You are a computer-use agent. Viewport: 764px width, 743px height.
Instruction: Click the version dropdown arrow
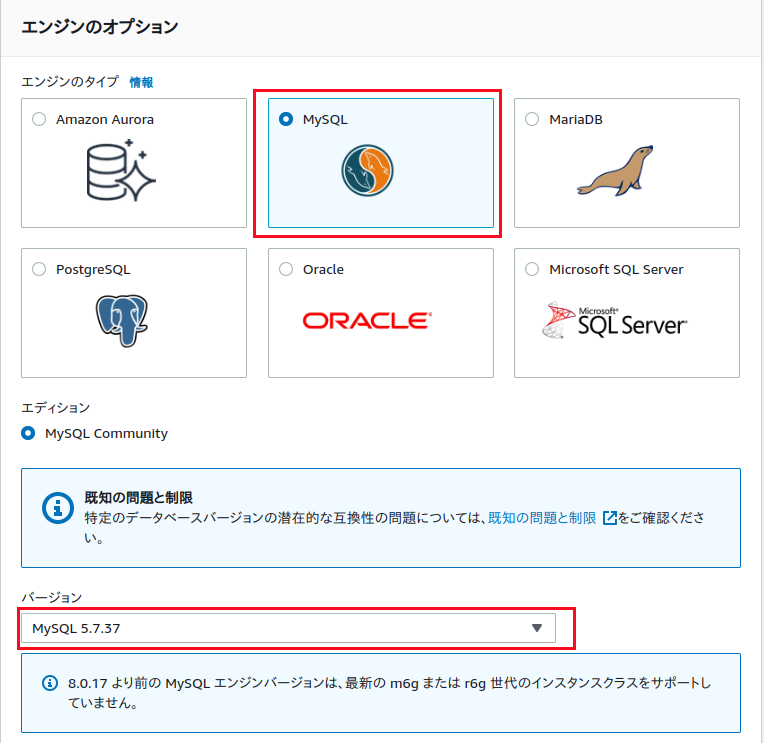[537, 628]
